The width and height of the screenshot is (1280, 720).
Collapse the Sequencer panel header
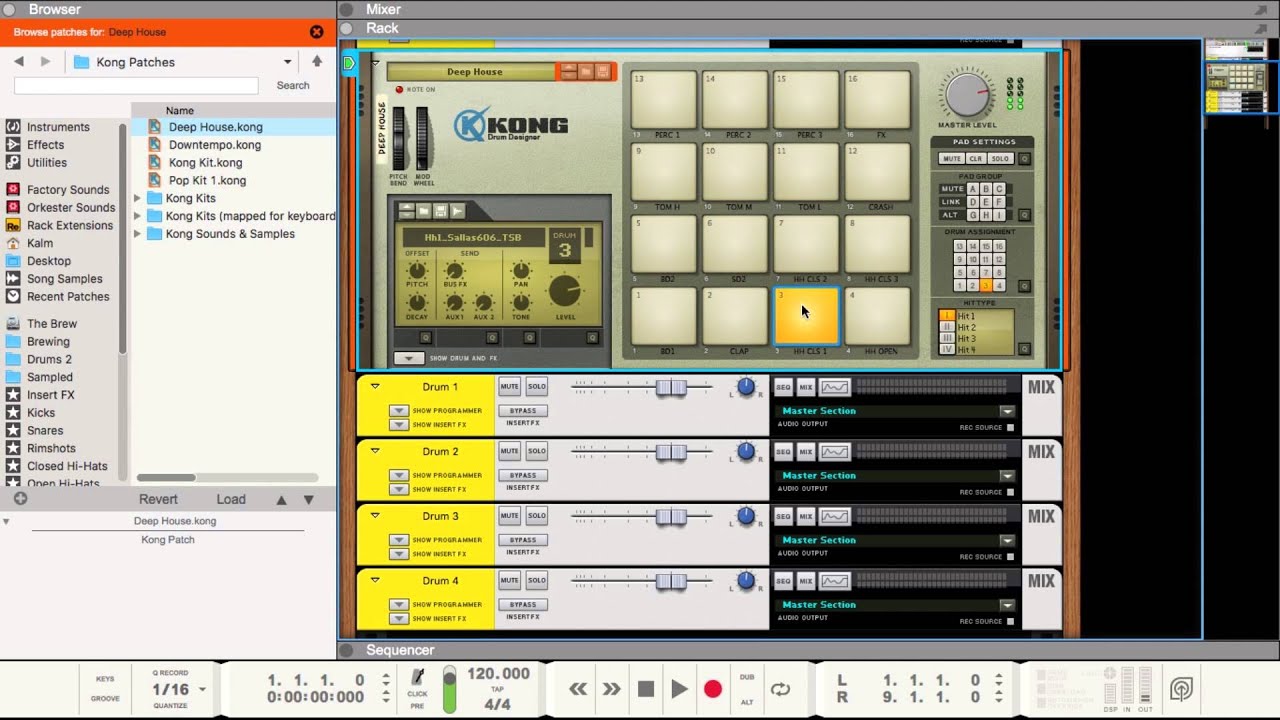[x=347, y=650]
